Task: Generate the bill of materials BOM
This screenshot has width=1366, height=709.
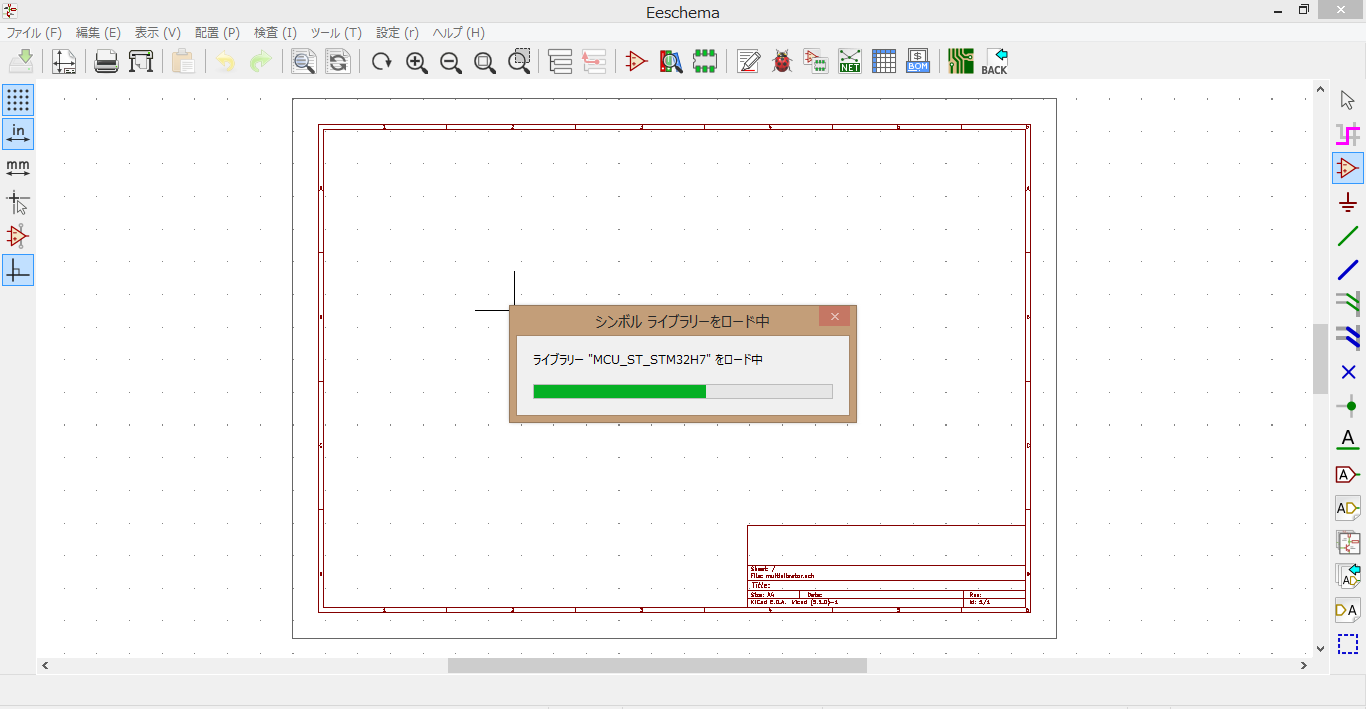Action: pos(918,61)
